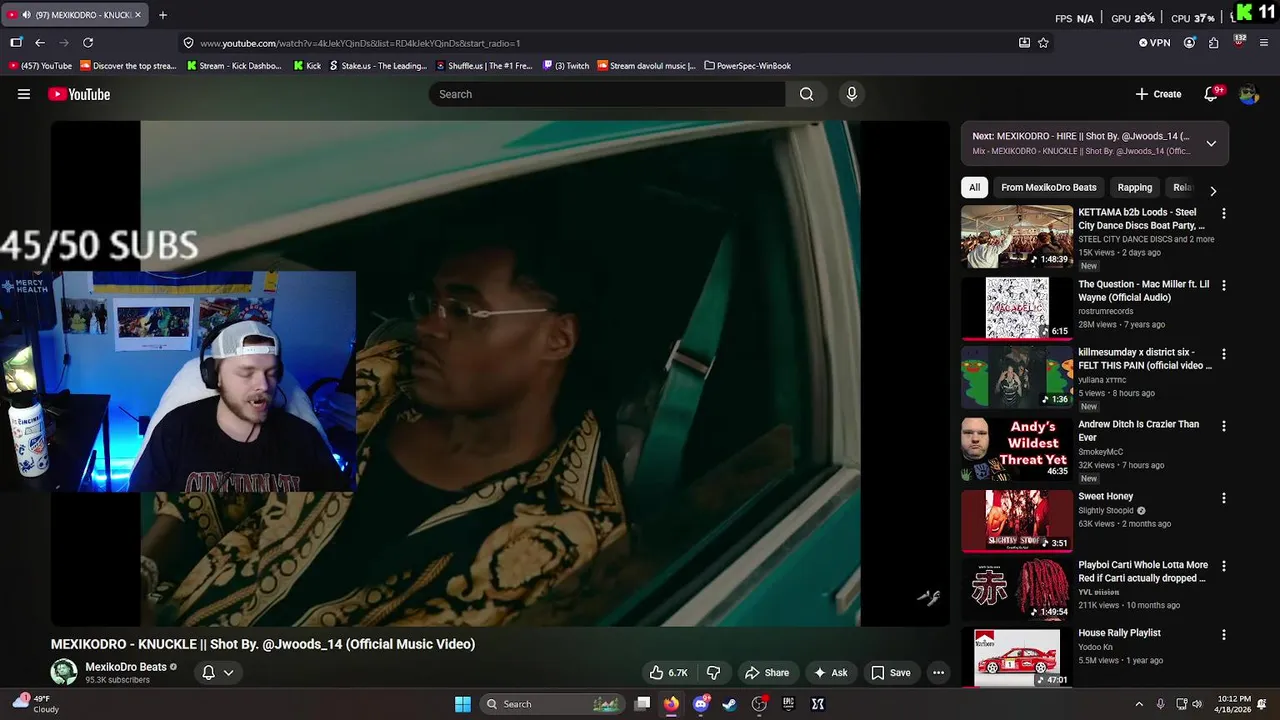
Task: Open Discord from the taskbar
Action: pyautogui.click(x=701, y=704)
